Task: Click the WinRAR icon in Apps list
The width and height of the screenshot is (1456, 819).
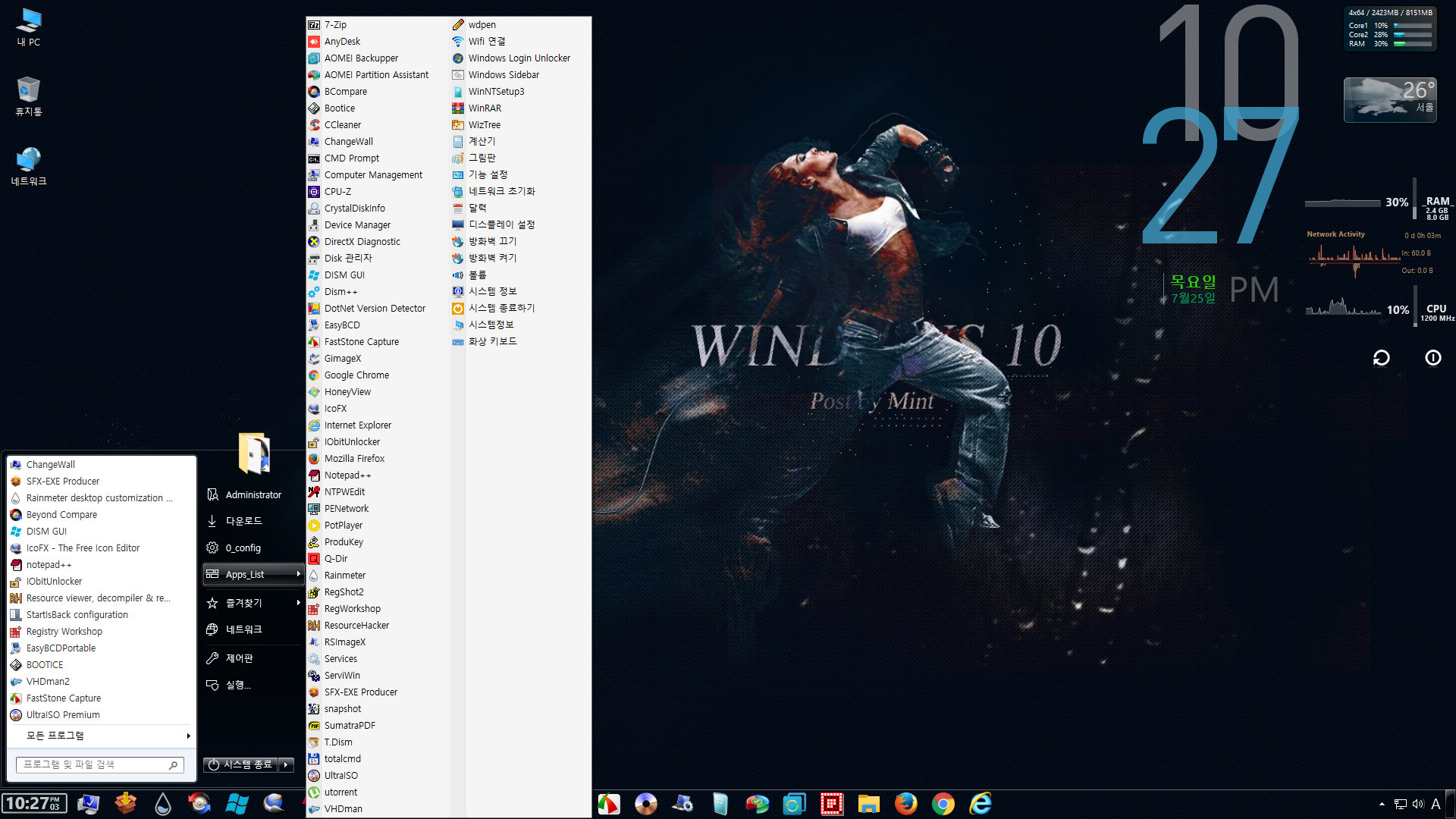Action: click(x=458, y=108)
